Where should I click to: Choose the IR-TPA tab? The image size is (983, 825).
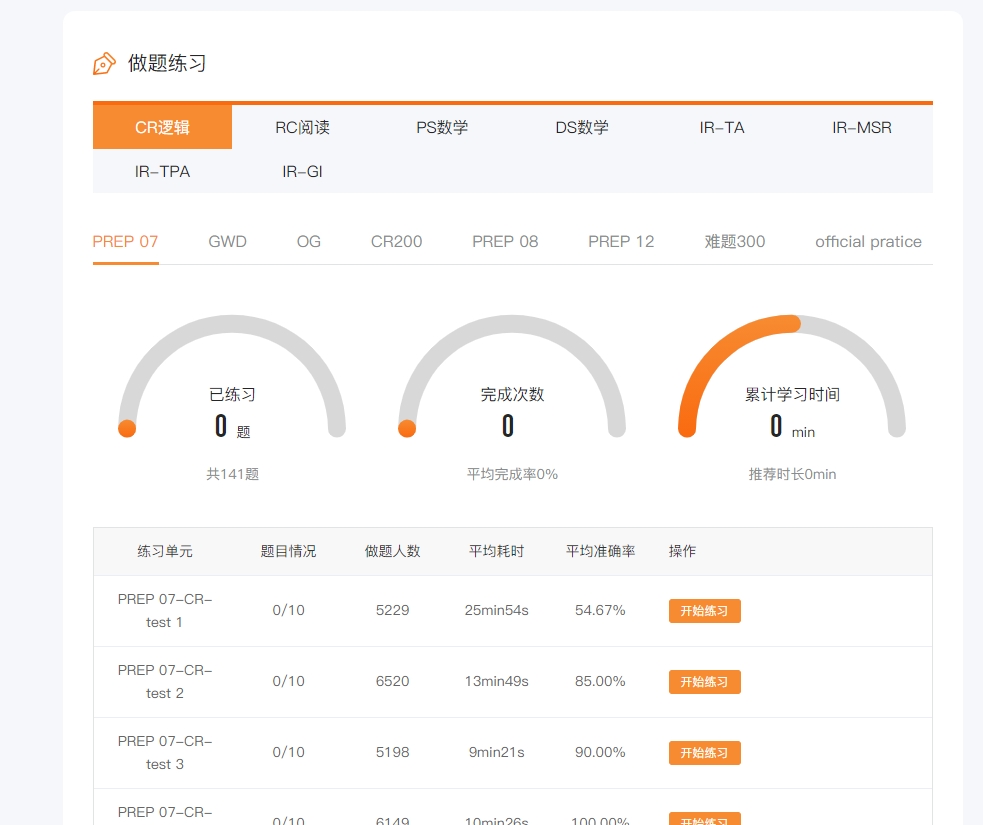[x=162, y=171]
